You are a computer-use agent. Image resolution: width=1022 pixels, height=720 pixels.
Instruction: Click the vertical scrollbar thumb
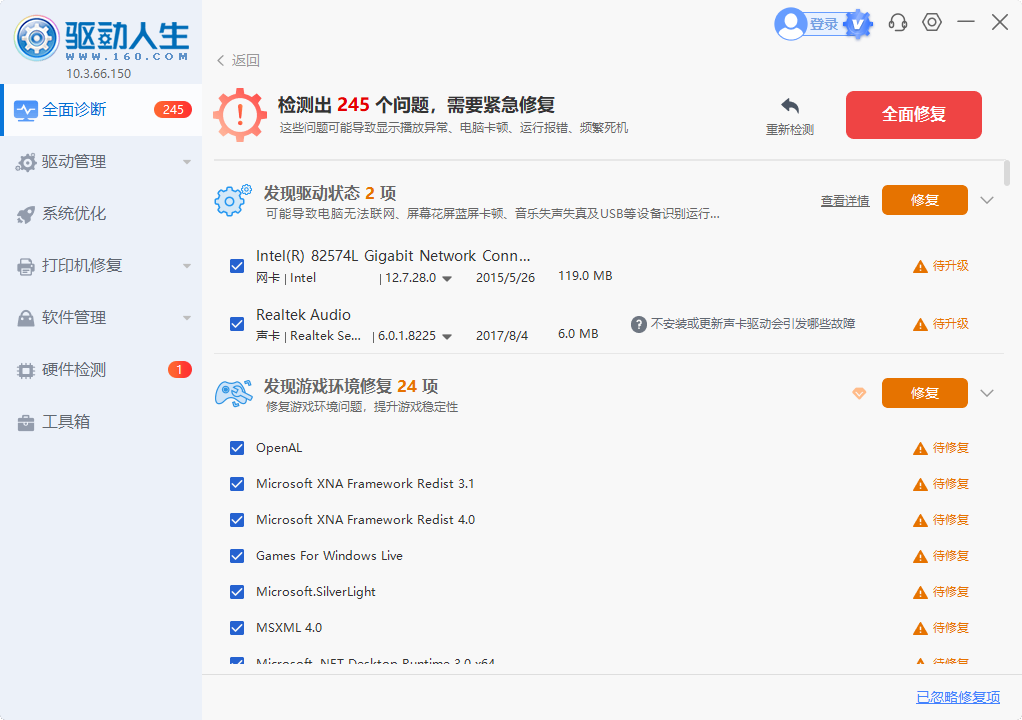pos(1006,173)
